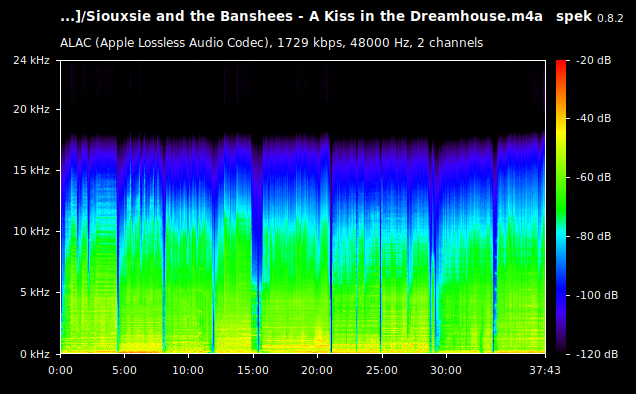Image resolution: width=636 pixels, height=394 pixels.
Task: Click the '-40 dB' scale label
Action: [x=594, y=118]
